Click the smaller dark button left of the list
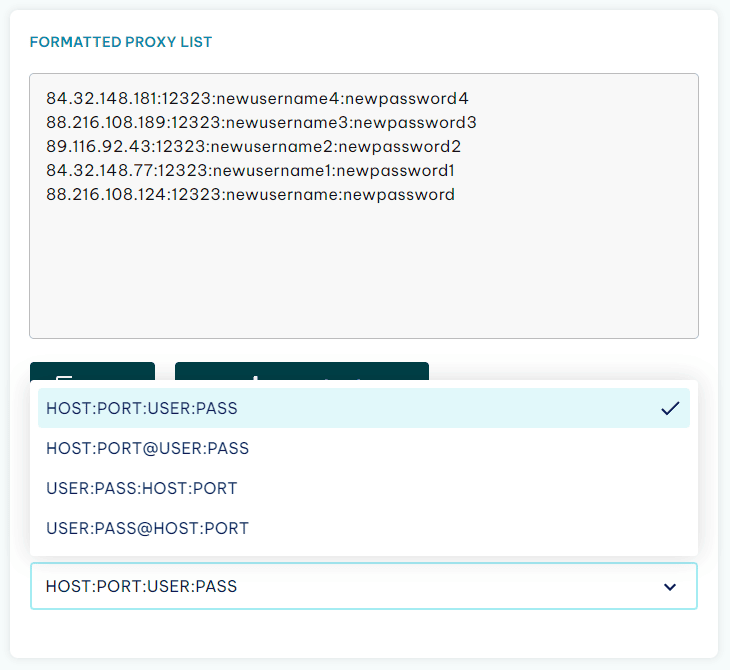The height and width of the screenshot is (670, 730). (x=92, y=371)
